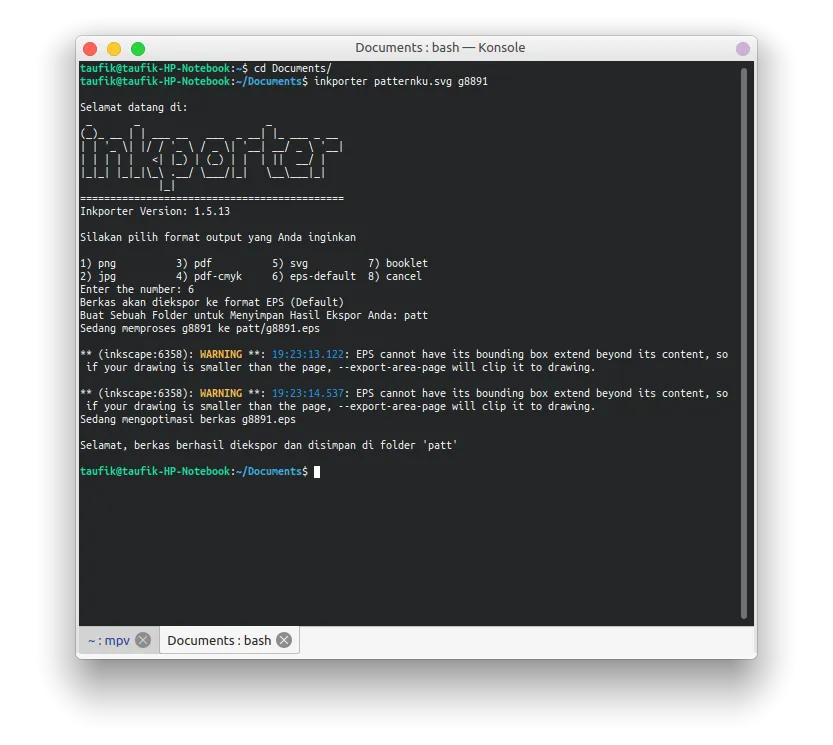Screen dimensions: 833x745
Task: Click the terminal cursor at the prompt
Action: coord(317,472)
